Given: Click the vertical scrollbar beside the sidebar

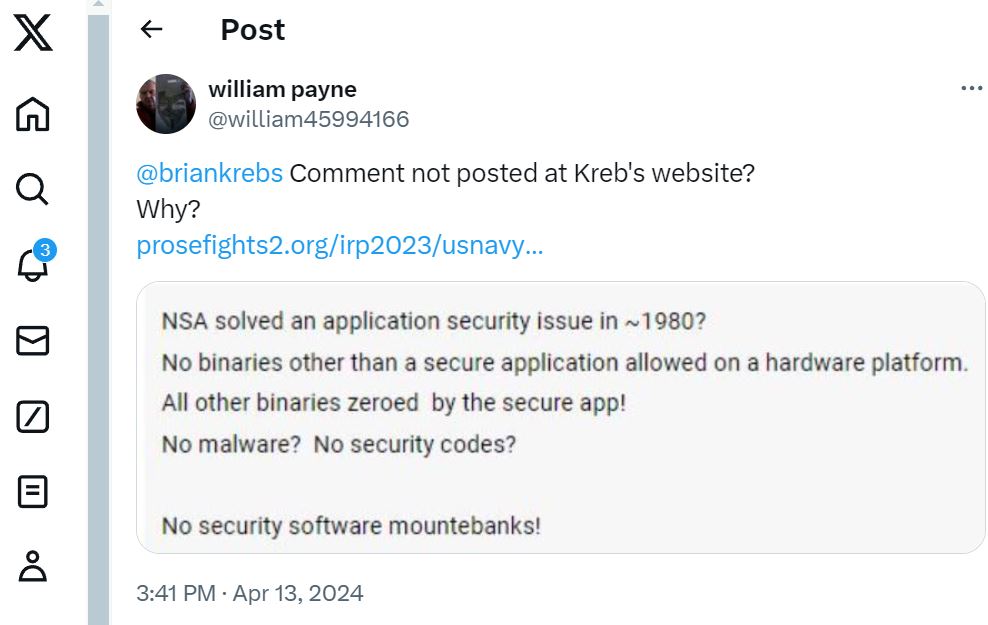Looking at the screenshot, I should [98, 315].
